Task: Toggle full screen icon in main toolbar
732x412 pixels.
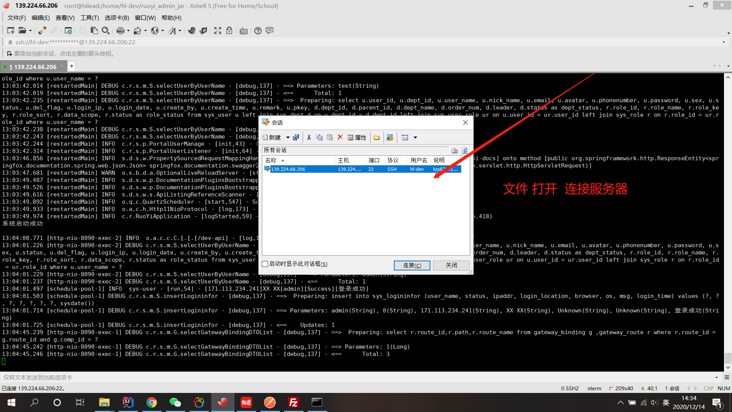Action: pos(218,30)
